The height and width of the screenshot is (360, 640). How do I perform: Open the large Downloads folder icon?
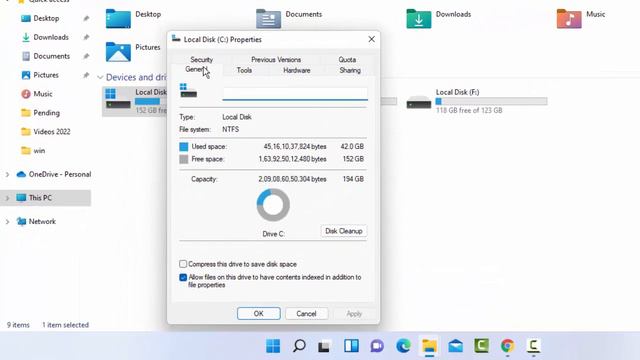pyautogui.click(x=418, y=18)
